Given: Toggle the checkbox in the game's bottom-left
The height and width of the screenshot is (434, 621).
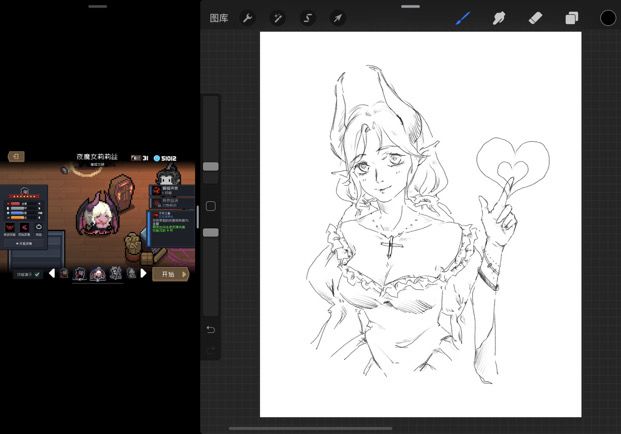Looking at the screenshot, I should click(38, 274).
